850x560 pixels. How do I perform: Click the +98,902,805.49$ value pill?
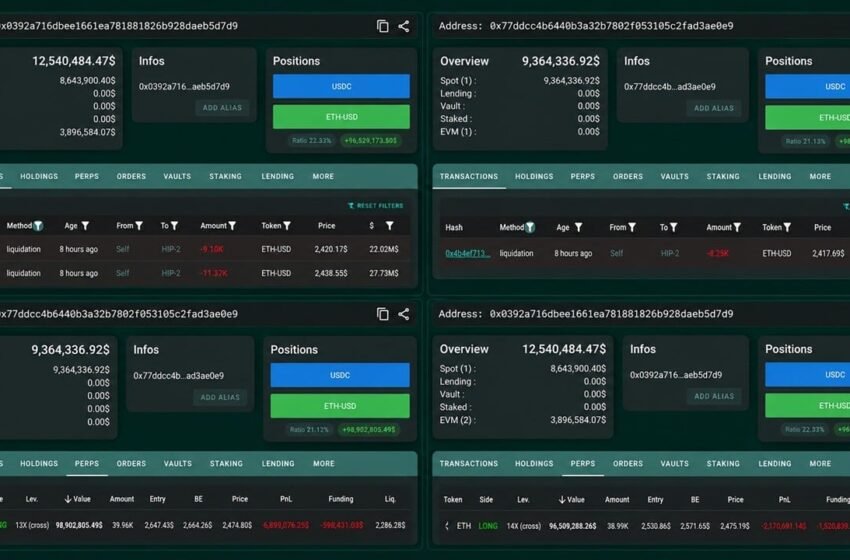369,429
